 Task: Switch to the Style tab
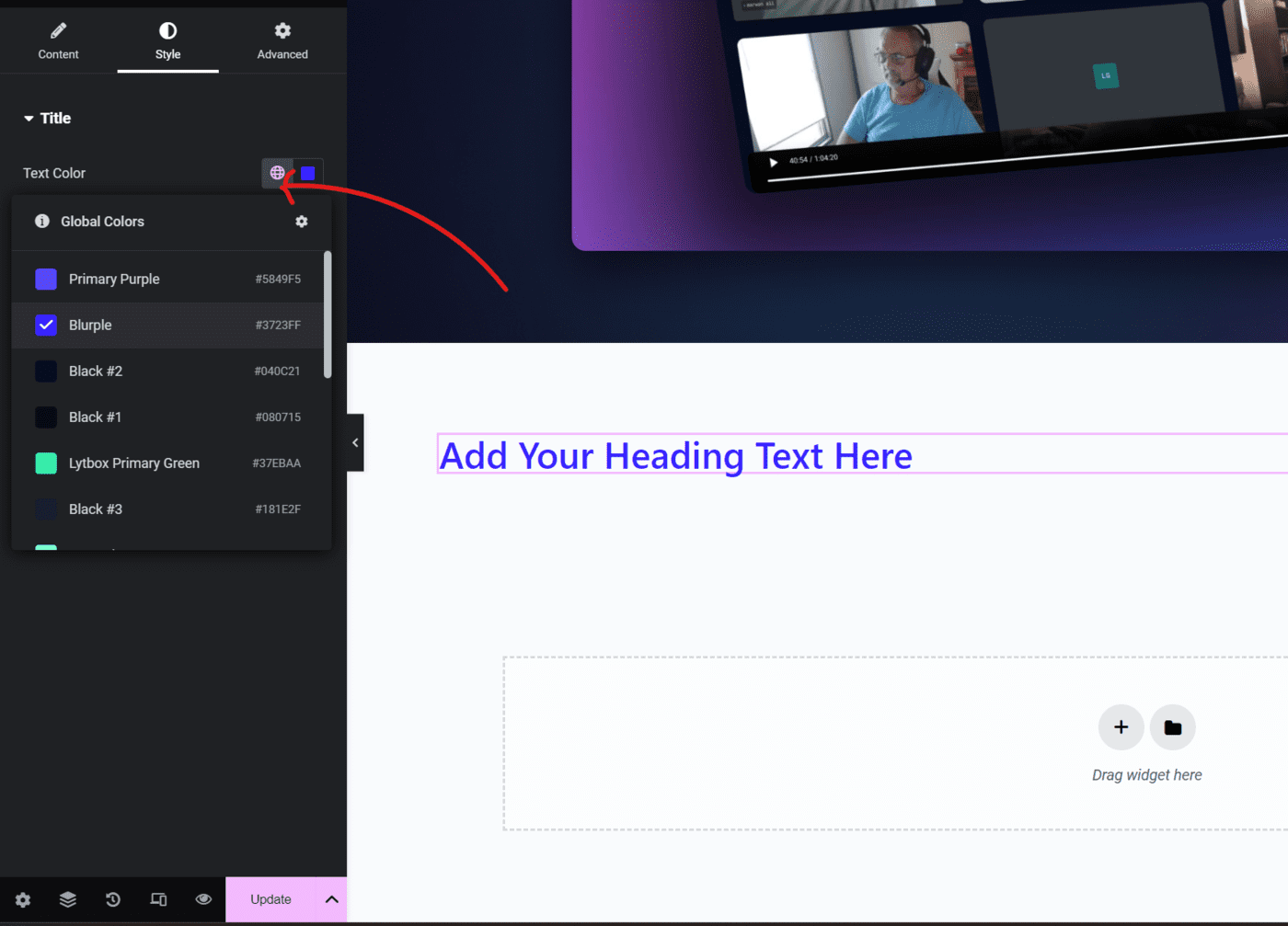tap(167, 41)
